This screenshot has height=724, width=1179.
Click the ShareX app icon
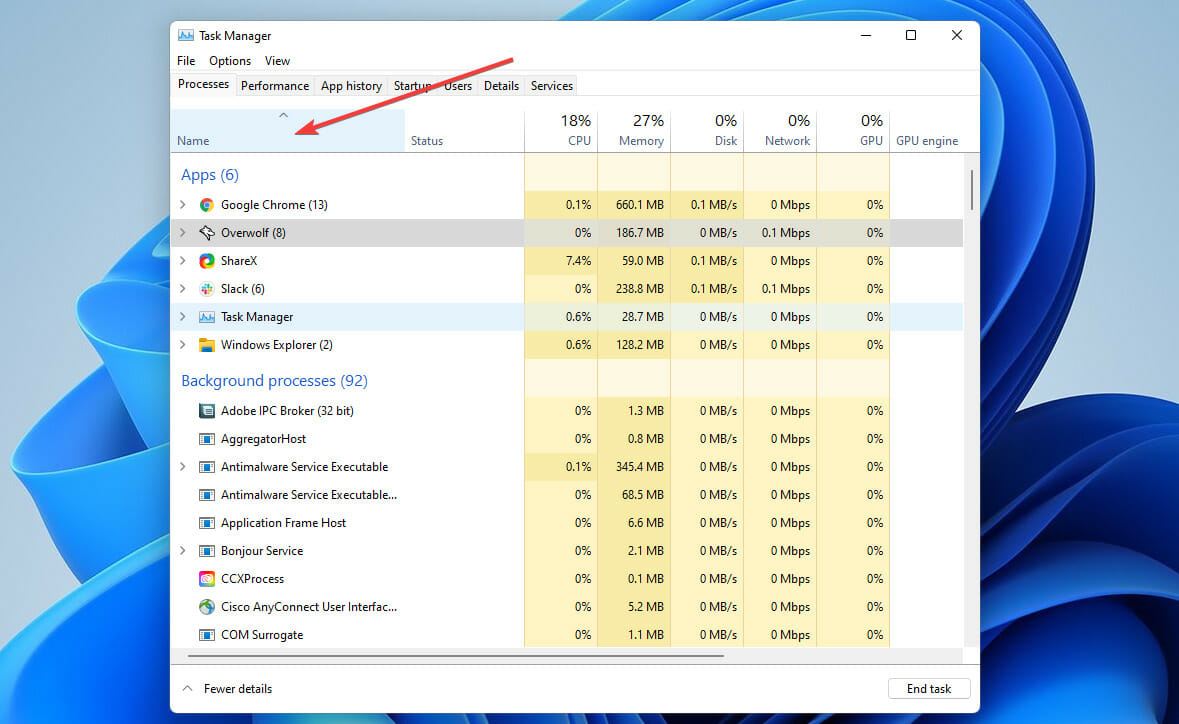[x=207, y=261]
